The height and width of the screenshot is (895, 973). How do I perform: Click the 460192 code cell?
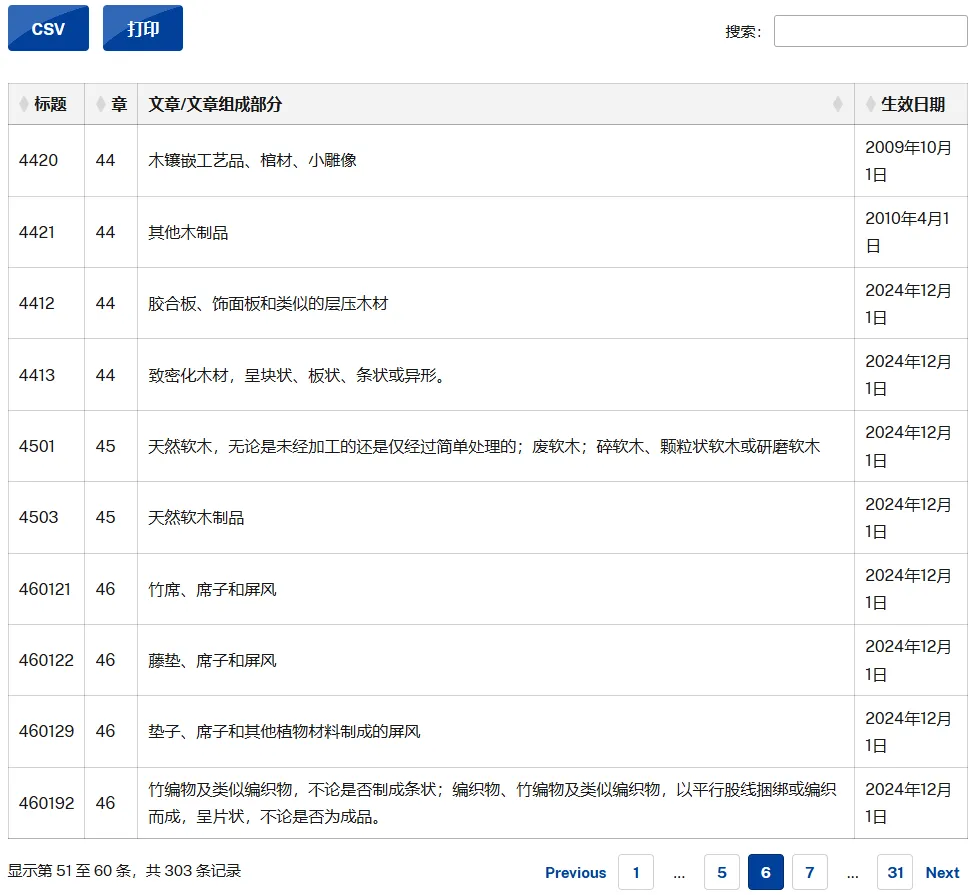pyautogui.click(x=46, y=803)
